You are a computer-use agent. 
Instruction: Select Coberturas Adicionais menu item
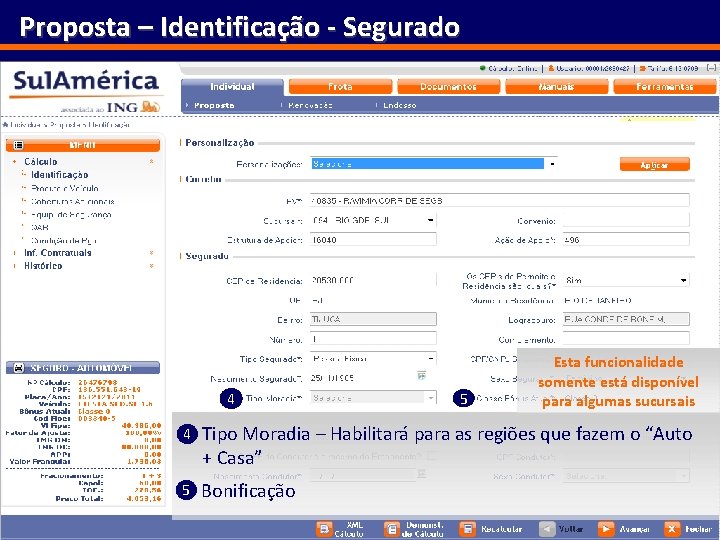[x=73, y=202]
